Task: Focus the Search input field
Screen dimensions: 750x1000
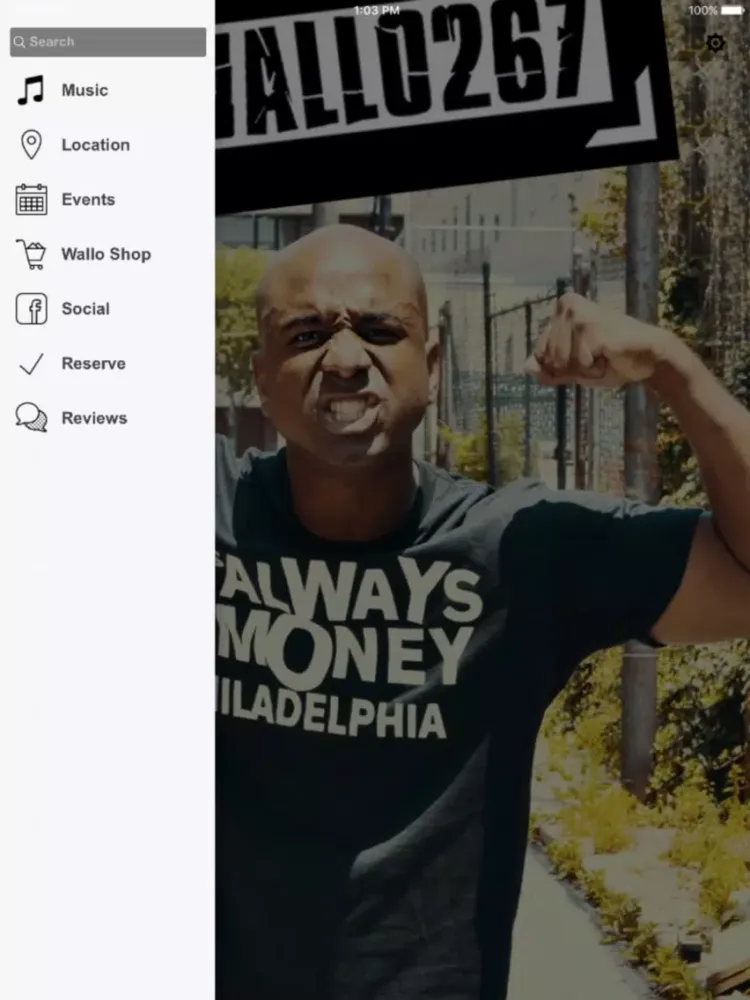Action: pos(108,42)
